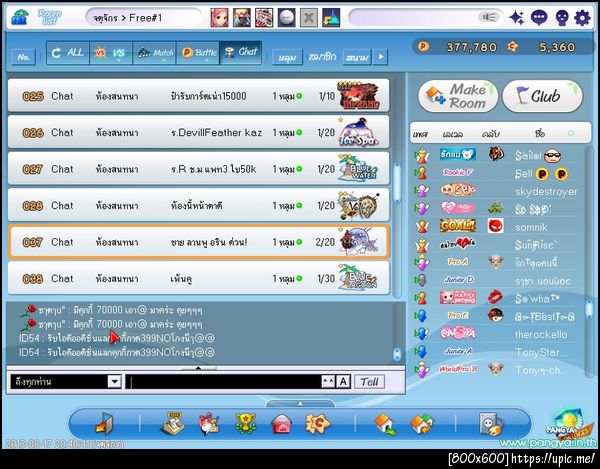600x469 pixels.
Task: Select chat room 027
Action: (x=199, y=169)
